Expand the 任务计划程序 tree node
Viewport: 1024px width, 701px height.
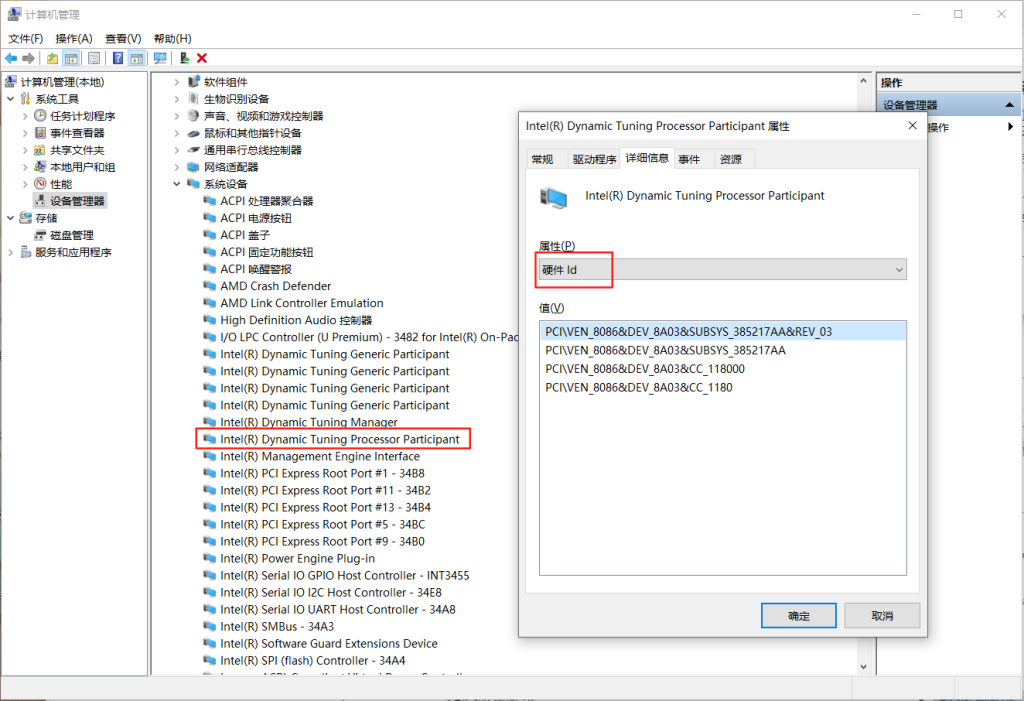[x=26, y=116]
